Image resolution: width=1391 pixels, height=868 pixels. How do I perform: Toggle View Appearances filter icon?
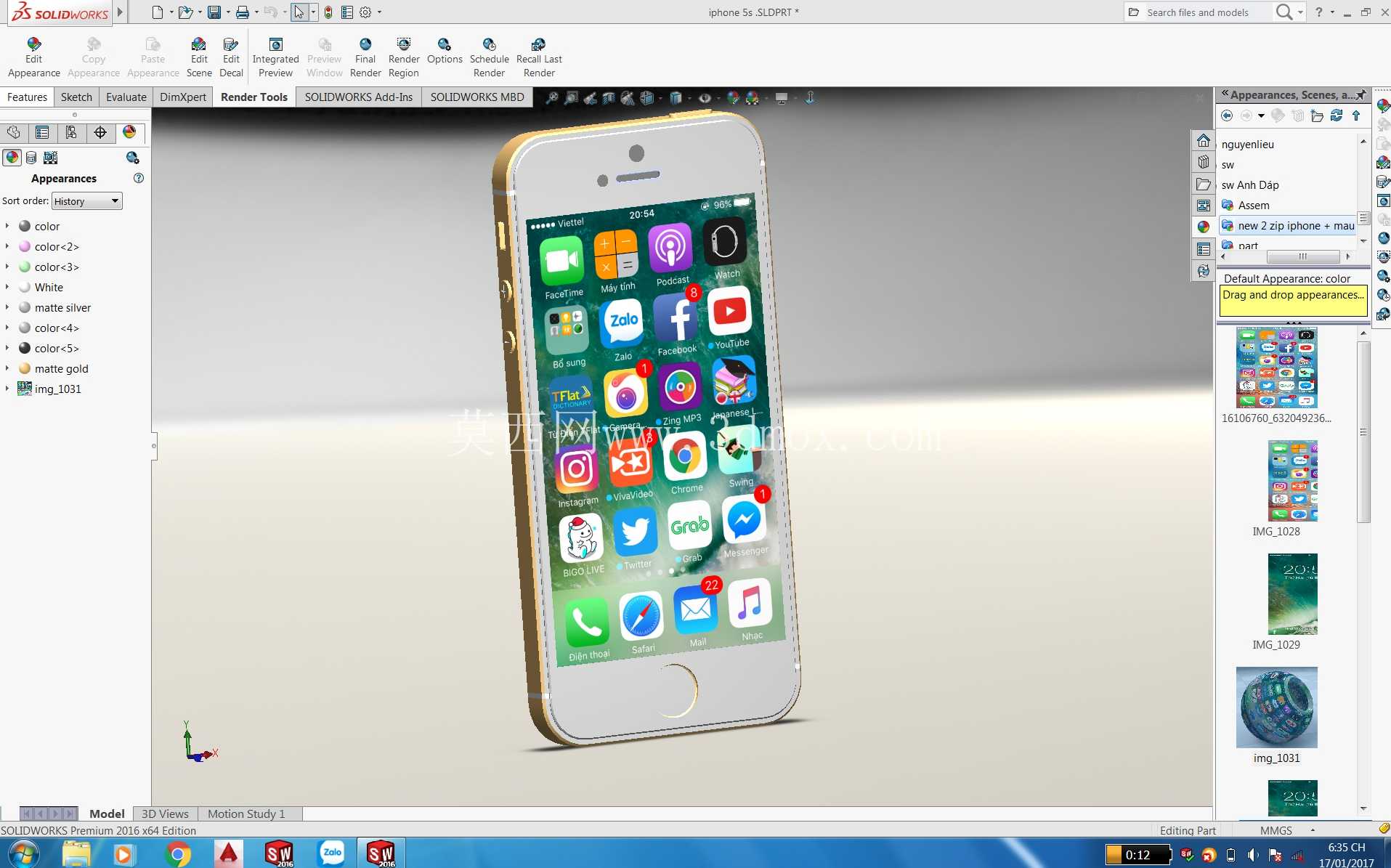point(12,158)
